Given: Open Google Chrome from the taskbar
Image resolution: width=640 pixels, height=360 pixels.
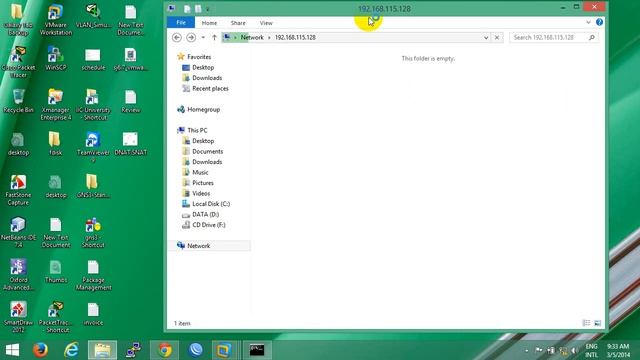Looking at the screenshot, I should coord(165,350).
